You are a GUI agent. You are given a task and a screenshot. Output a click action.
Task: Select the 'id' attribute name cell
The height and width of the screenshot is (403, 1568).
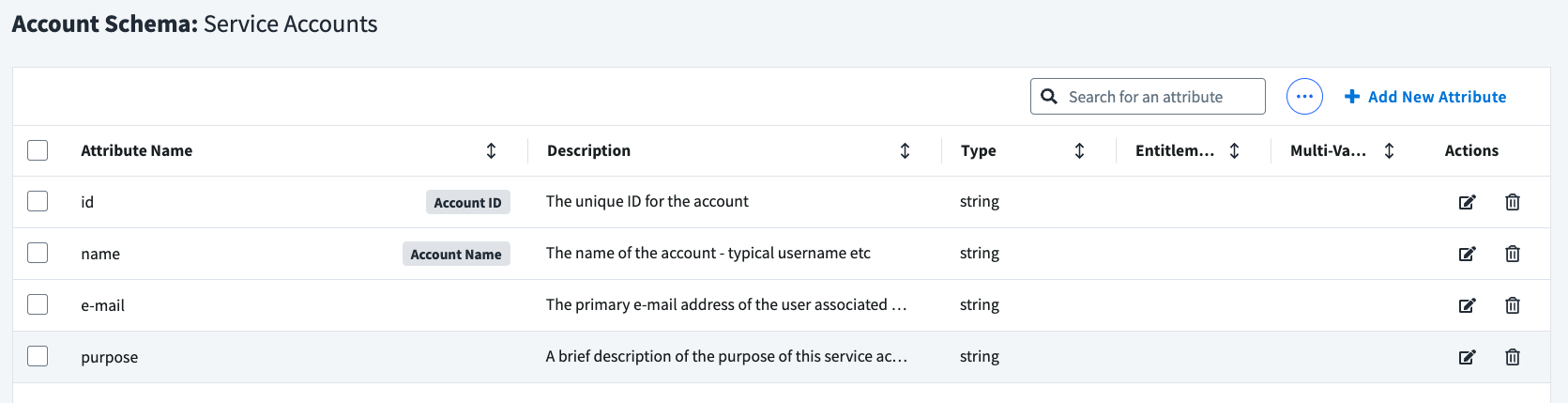tap(87, 202)
